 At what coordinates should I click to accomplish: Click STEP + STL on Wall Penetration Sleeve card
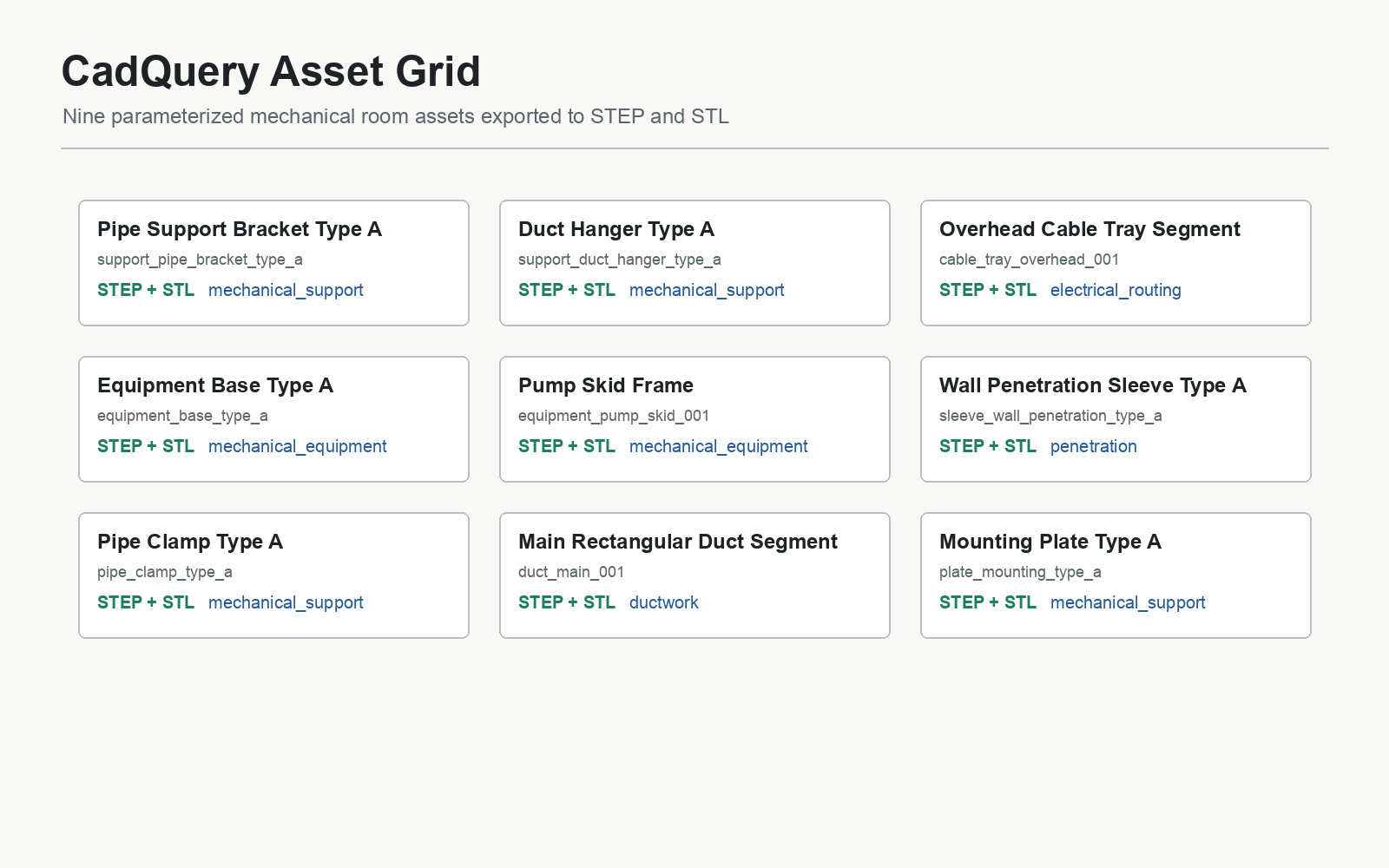[x=988, y=446]
